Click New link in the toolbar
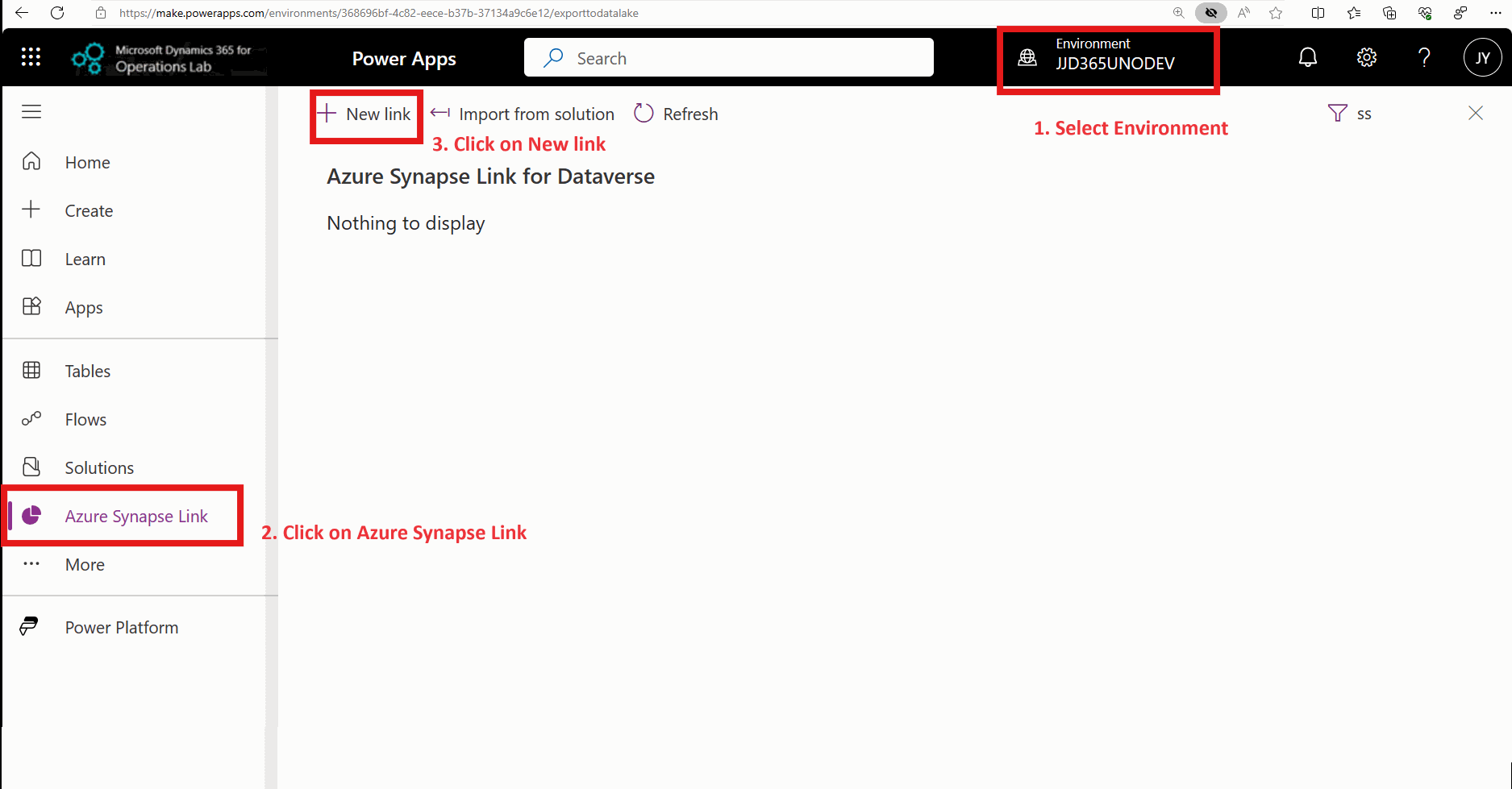This screenshot has width=1512, height=789. (365, 114)
